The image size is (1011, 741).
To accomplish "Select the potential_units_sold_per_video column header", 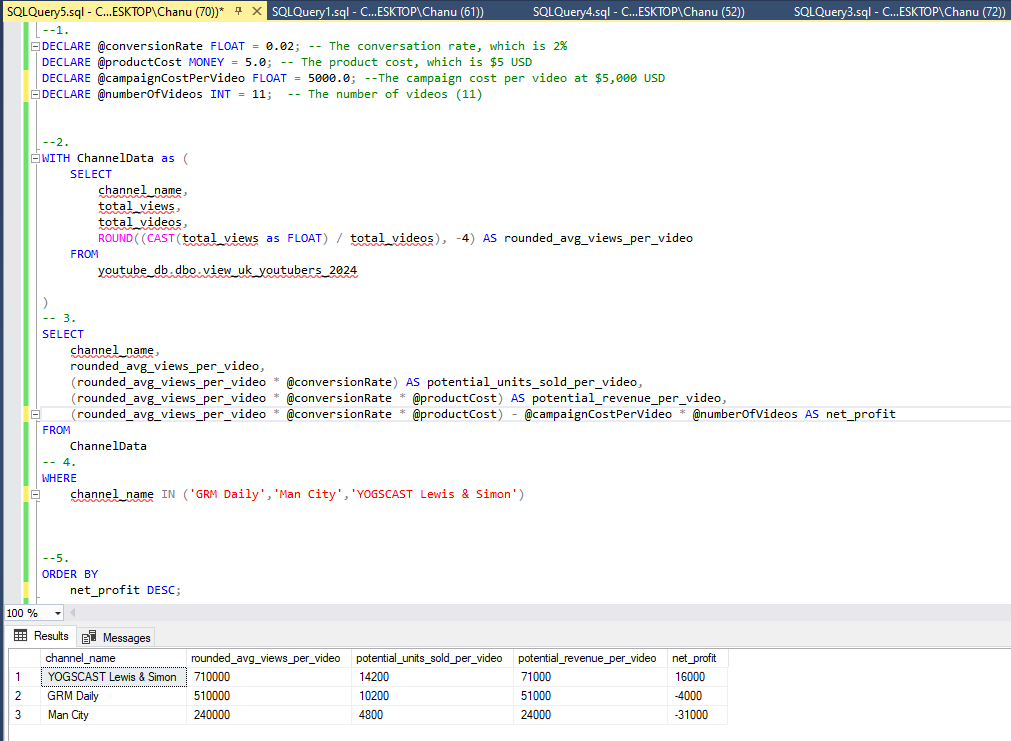I will click(x=433, y=658).
